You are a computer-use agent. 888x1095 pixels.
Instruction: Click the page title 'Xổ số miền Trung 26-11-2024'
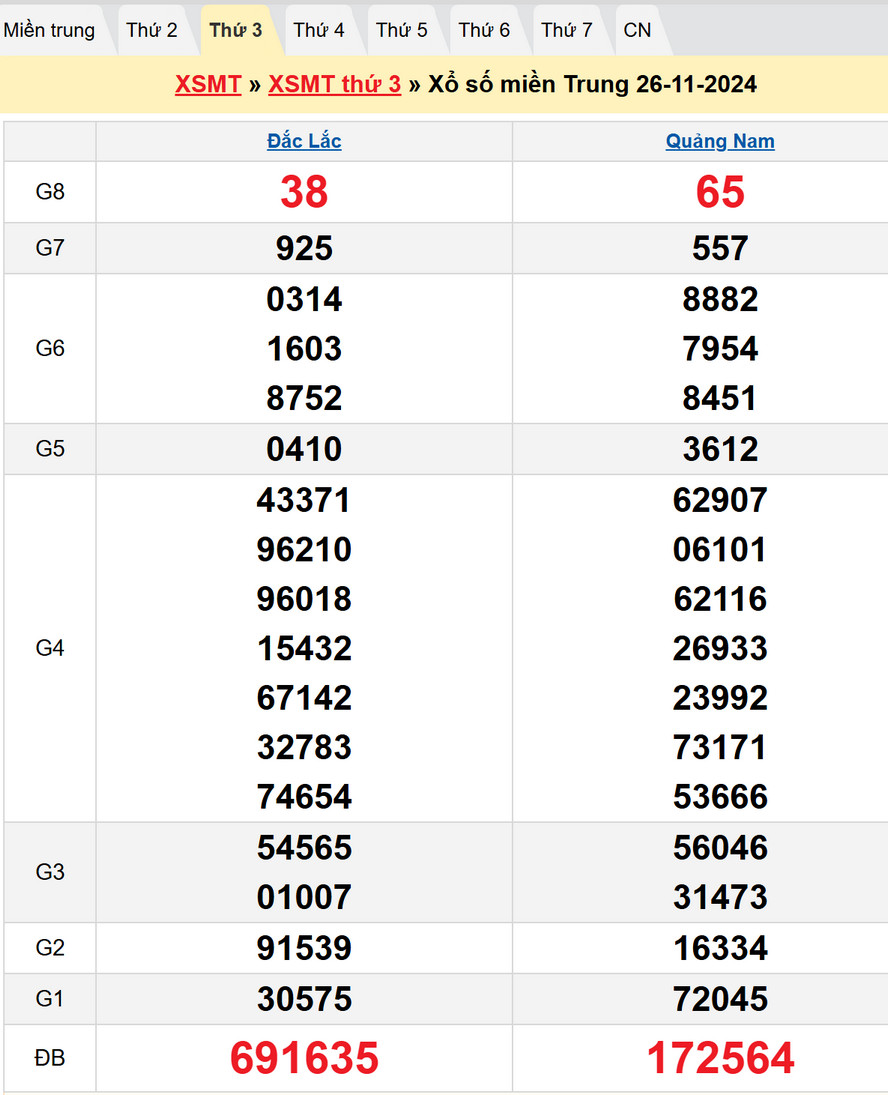pos(592,85)
